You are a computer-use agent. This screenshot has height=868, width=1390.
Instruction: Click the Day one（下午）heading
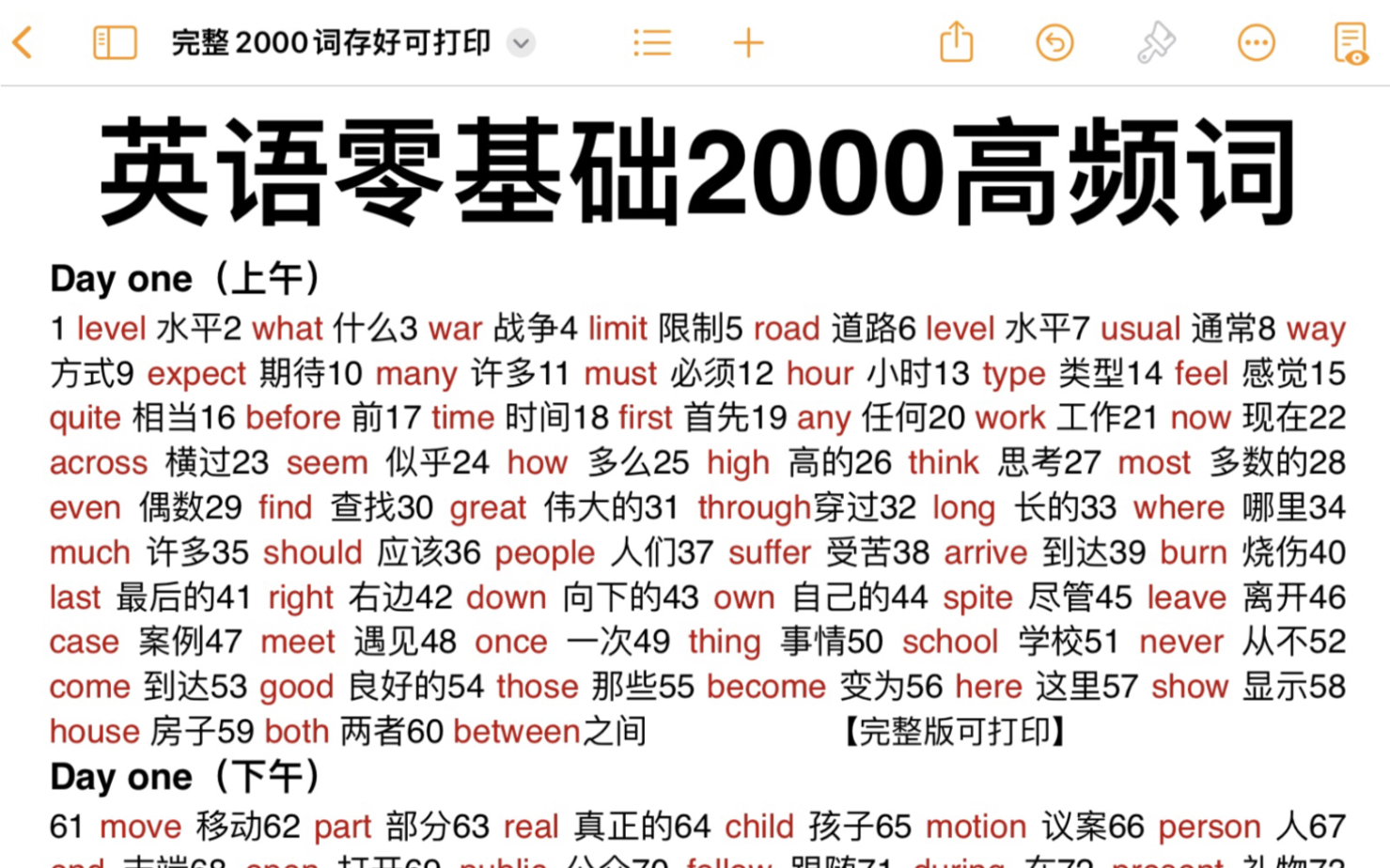click(186, 776)
